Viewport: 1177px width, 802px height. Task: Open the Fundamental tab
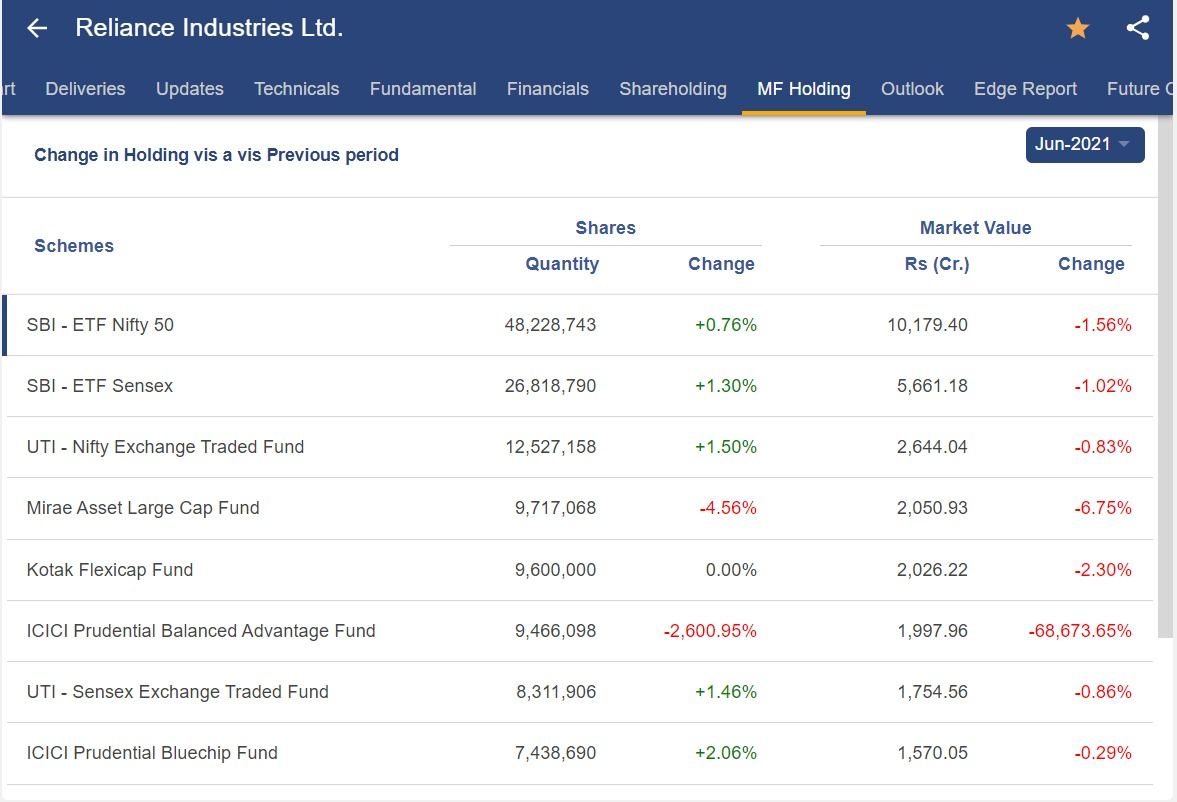point(423,89)
